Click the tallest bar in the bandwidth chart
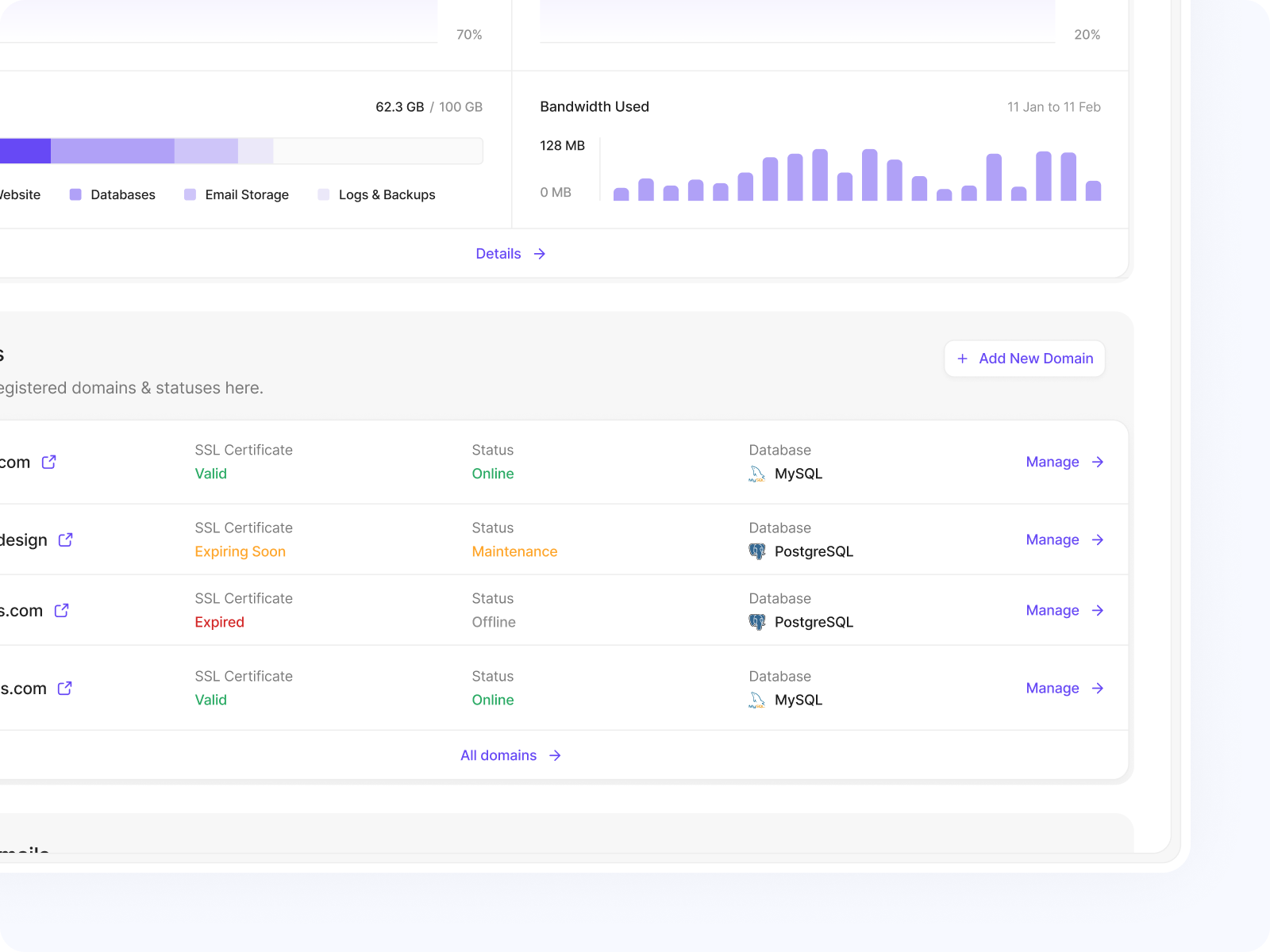The image size is (1270, 952). (822, 171)
